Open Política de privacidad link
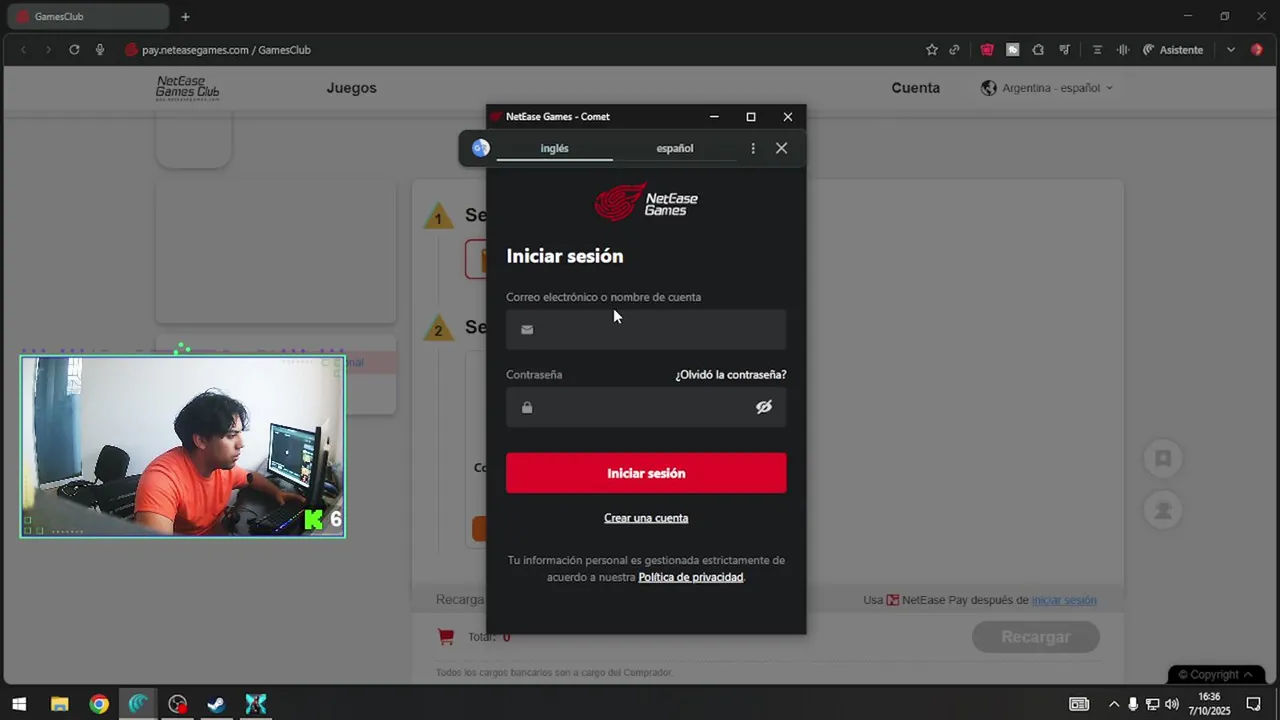The height and width of the screenshot is (720, 1280). [691, 577]
